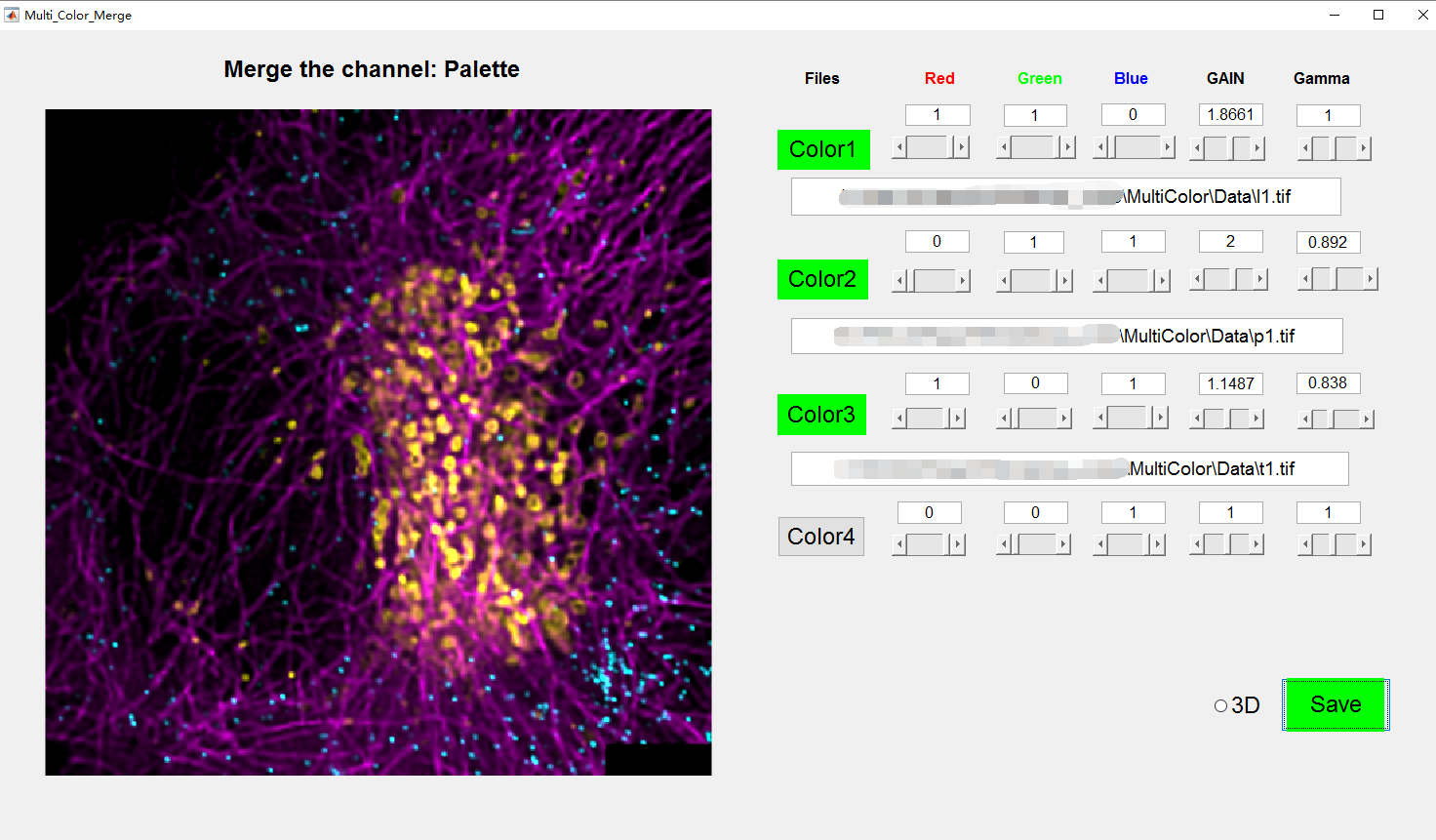Click Color3 Blue slider left arrow
Viewport: 1436px width, 840px height.
click(x=1100, y=419)
